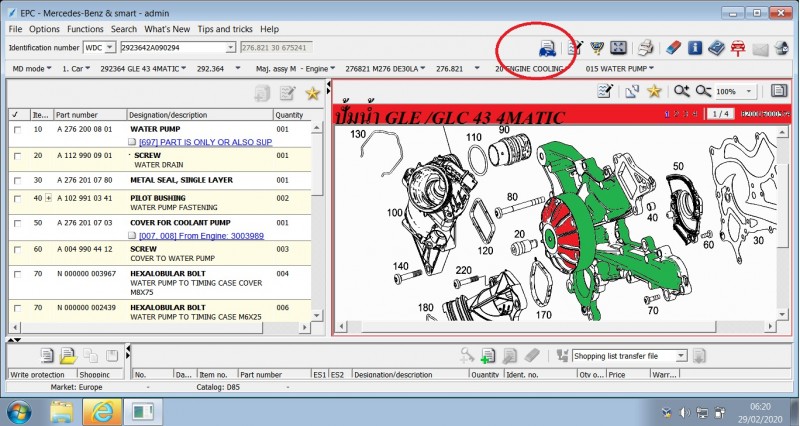Click the note pencil icon above parts list
Image resolution: width=800 pixels, height=426 pixels.
click(x=288, y=93)
